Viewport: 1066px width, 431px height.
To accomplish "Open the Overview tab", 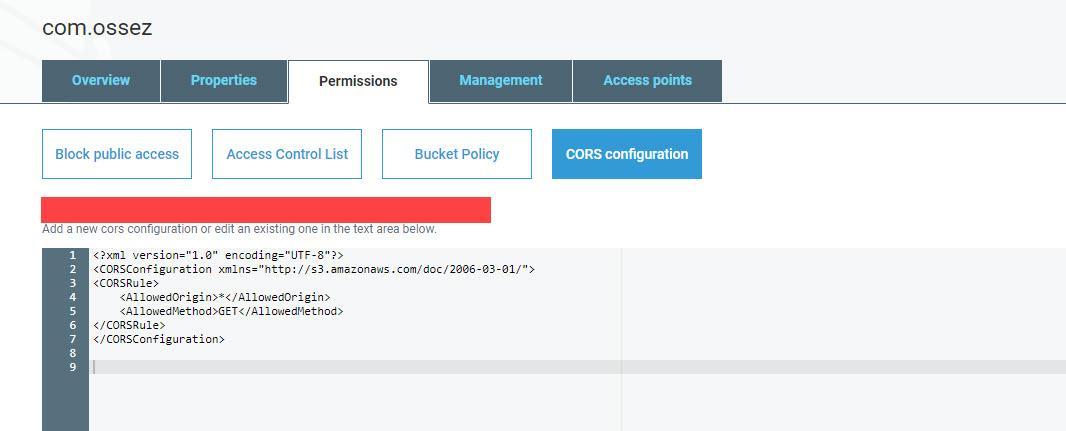I will click(x=101, y=81).
